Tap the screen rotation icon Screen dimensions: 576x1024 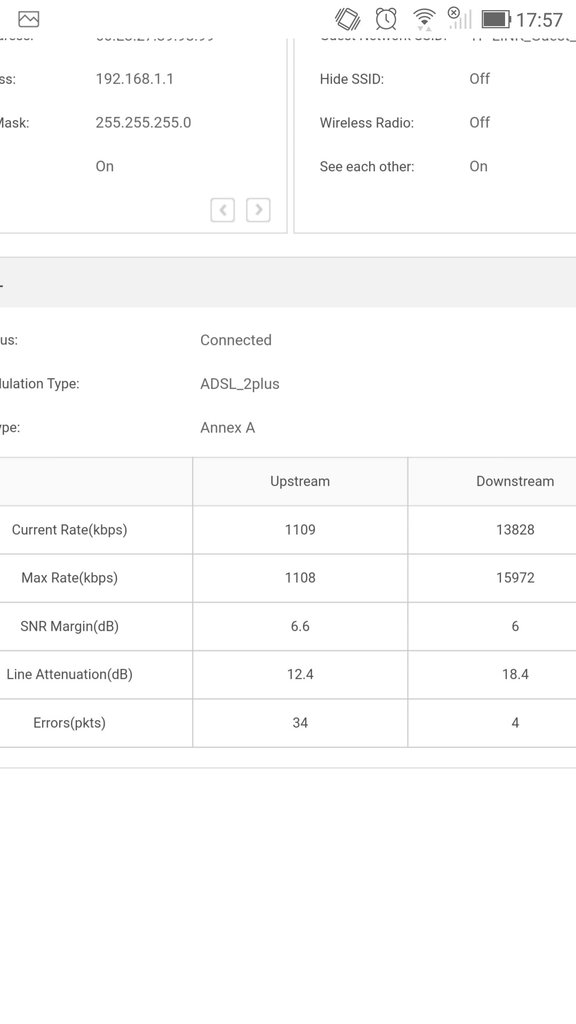(x=347, y=19)
